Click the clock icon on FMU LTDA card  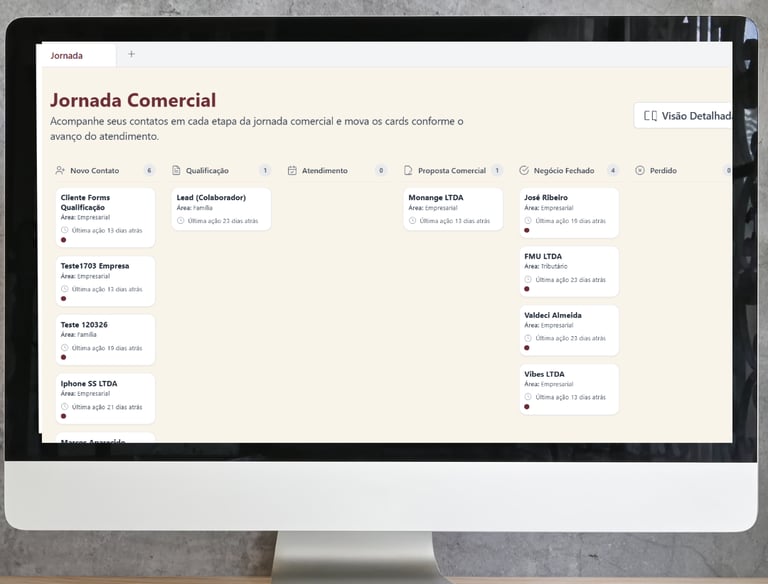pyautogui.click(x=528, y=279)
